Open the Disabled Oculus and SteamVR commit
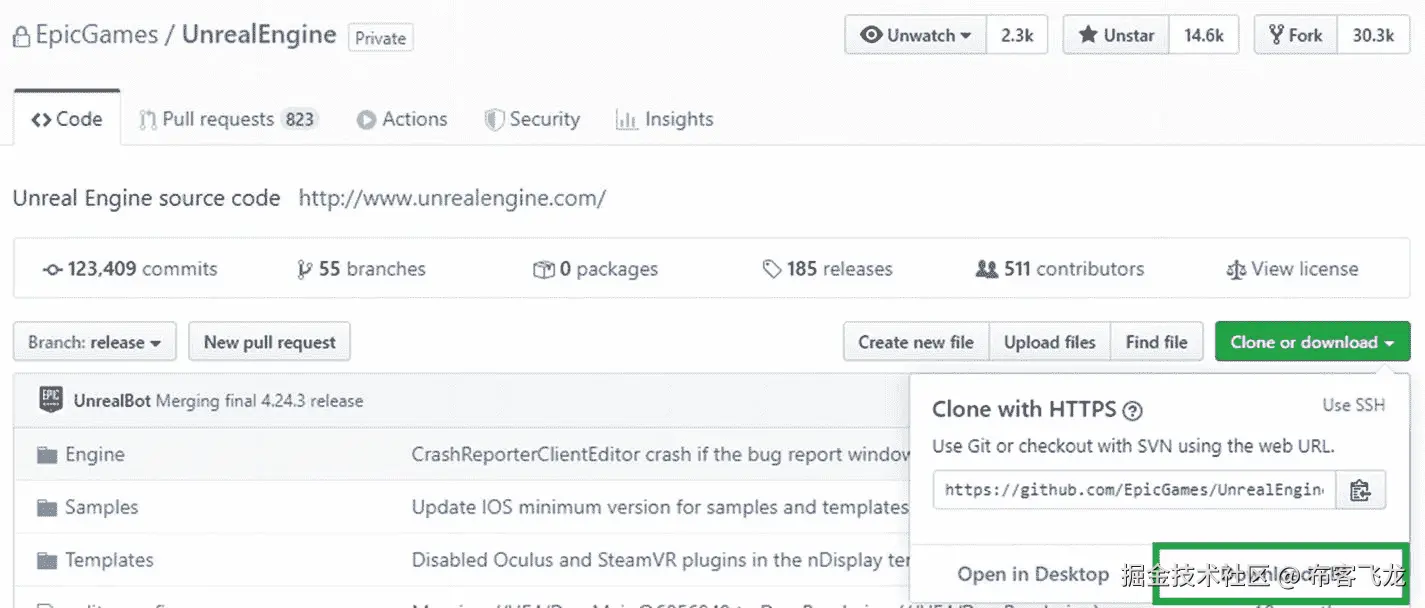The width and height of the screenshot is (1425, 608). tap(661, 560)
